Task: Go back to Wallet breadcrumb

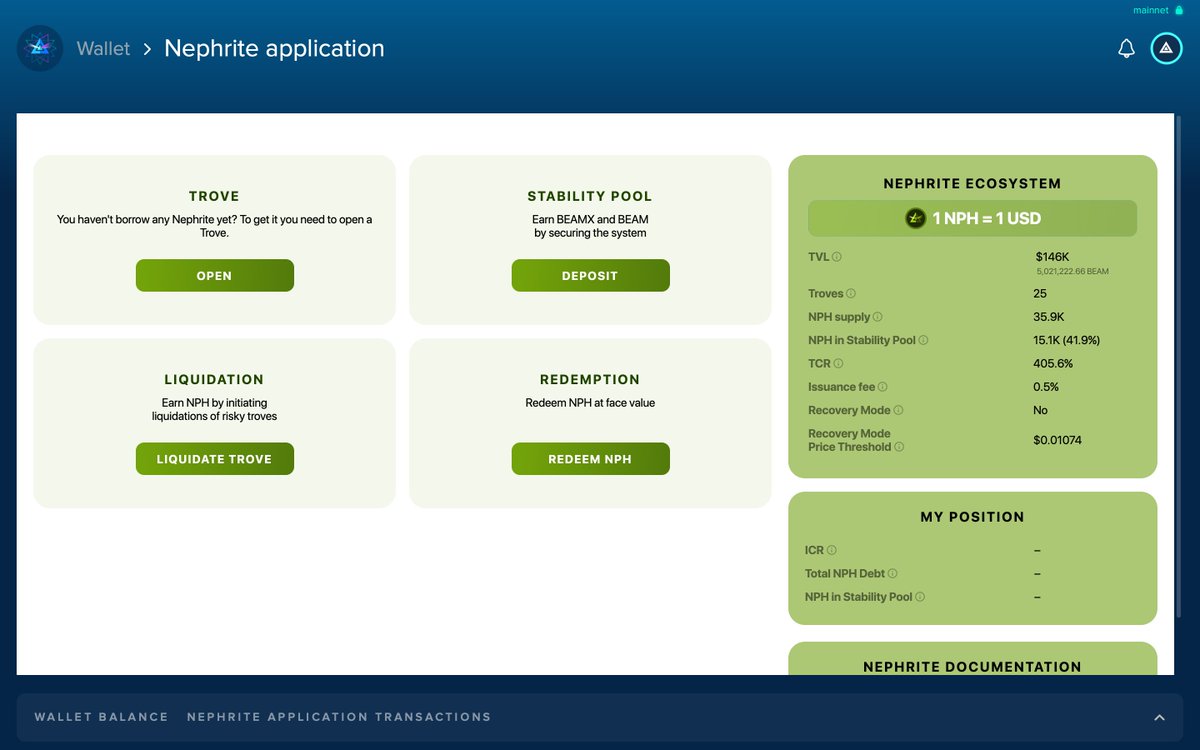Action: tap(103, 48)
